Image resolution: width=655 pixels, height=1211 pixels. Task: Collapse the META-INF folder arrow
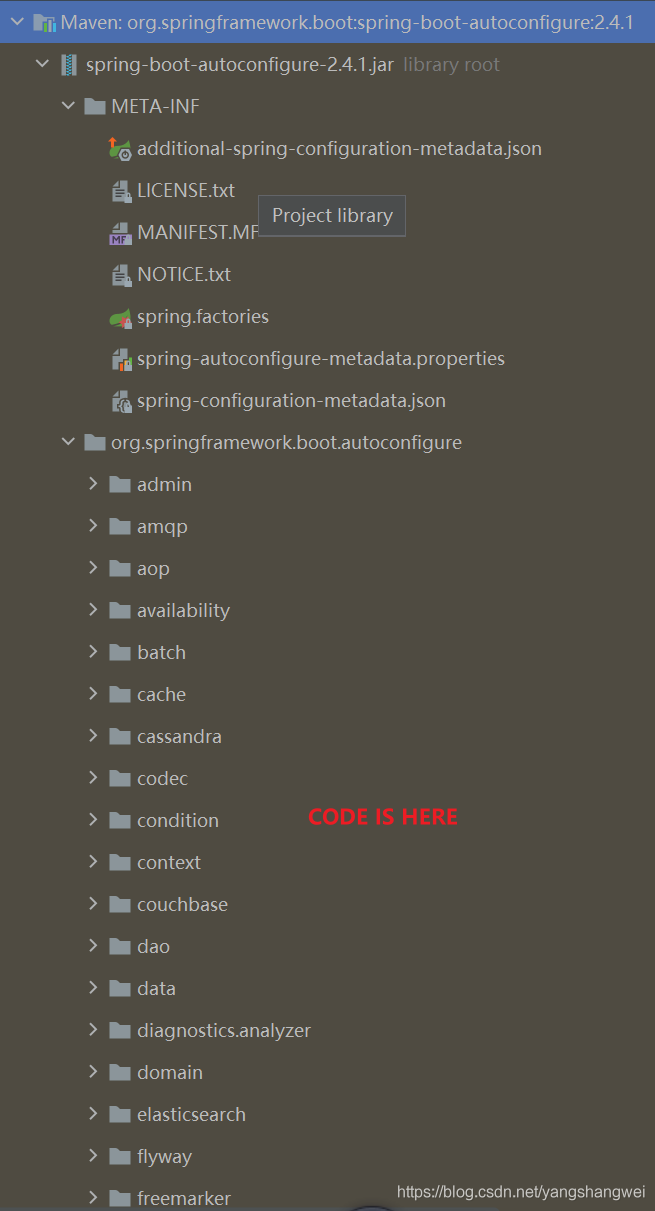click(68, 107)
